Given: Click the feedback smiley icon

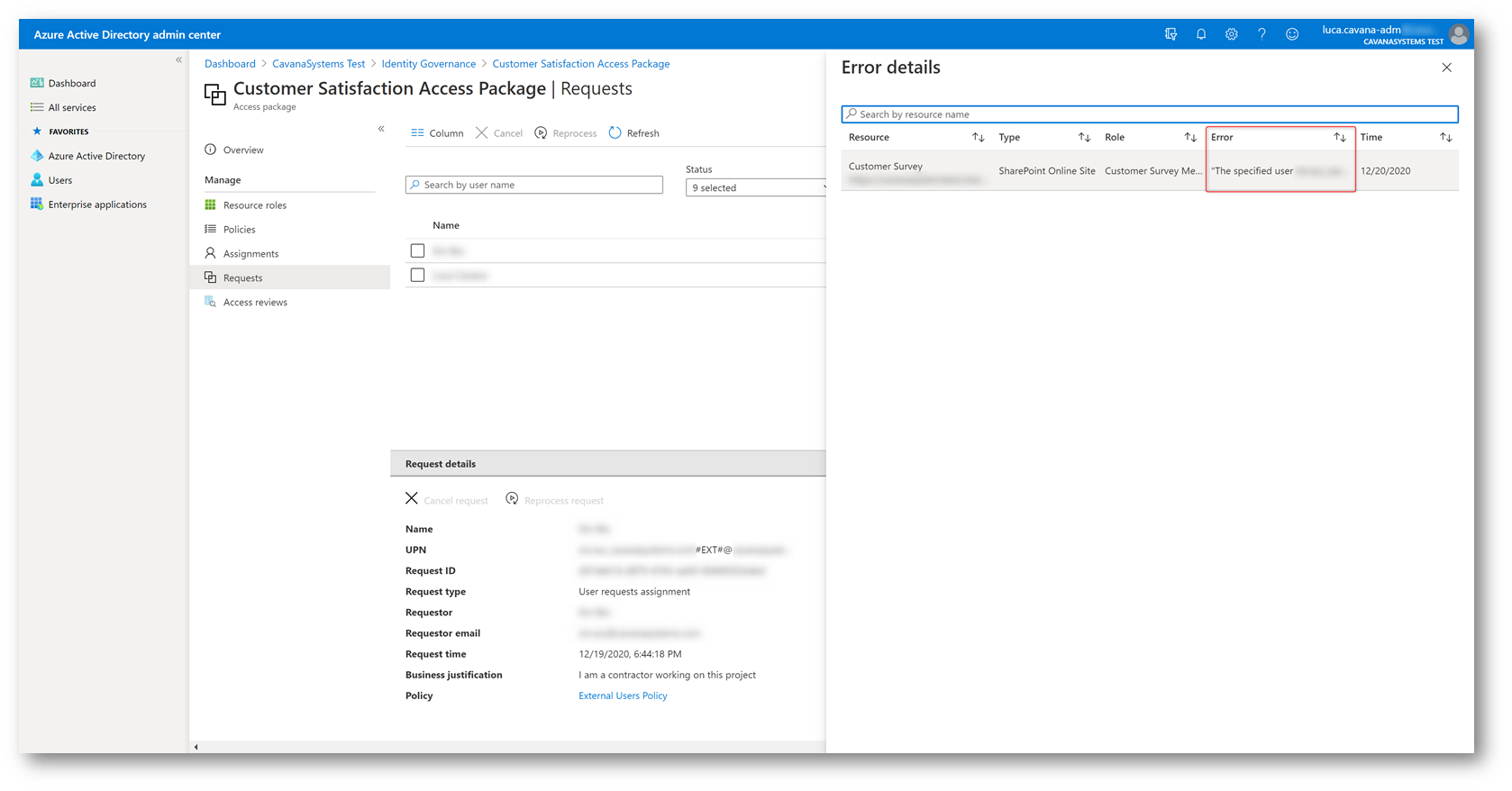Looking at the screenshot, I should coord(1291,34).
